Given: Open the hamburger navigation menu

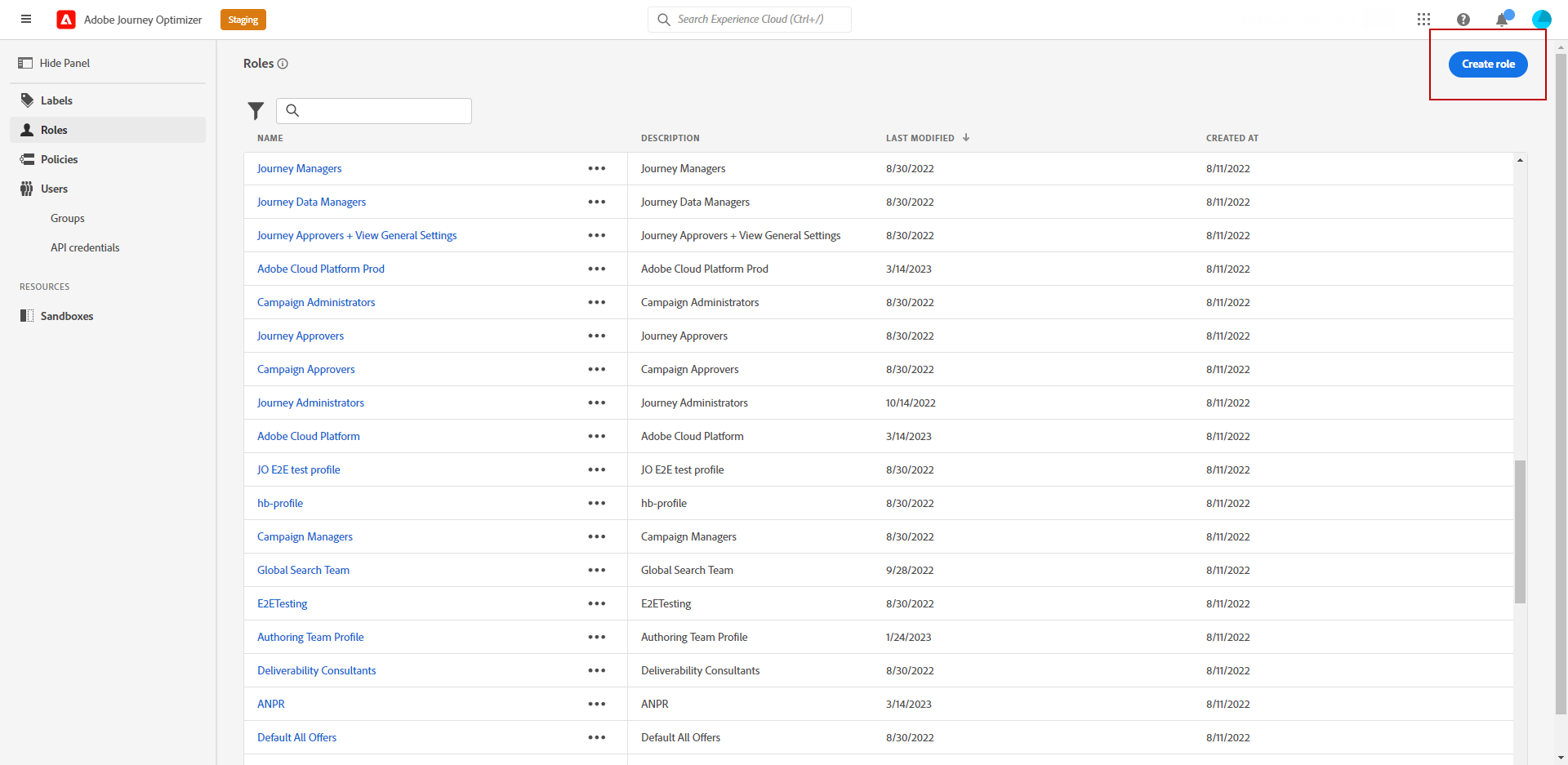Looking at the screenshot, I should 26,19.
